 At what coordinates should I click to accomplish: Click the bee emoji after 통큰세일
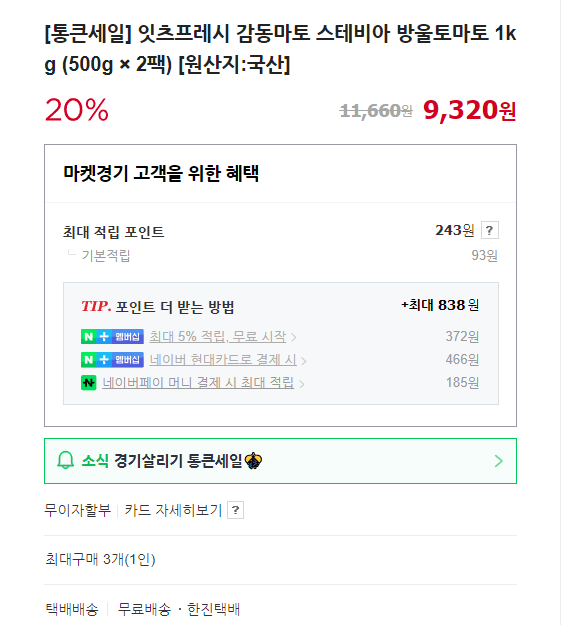(253, 461)
